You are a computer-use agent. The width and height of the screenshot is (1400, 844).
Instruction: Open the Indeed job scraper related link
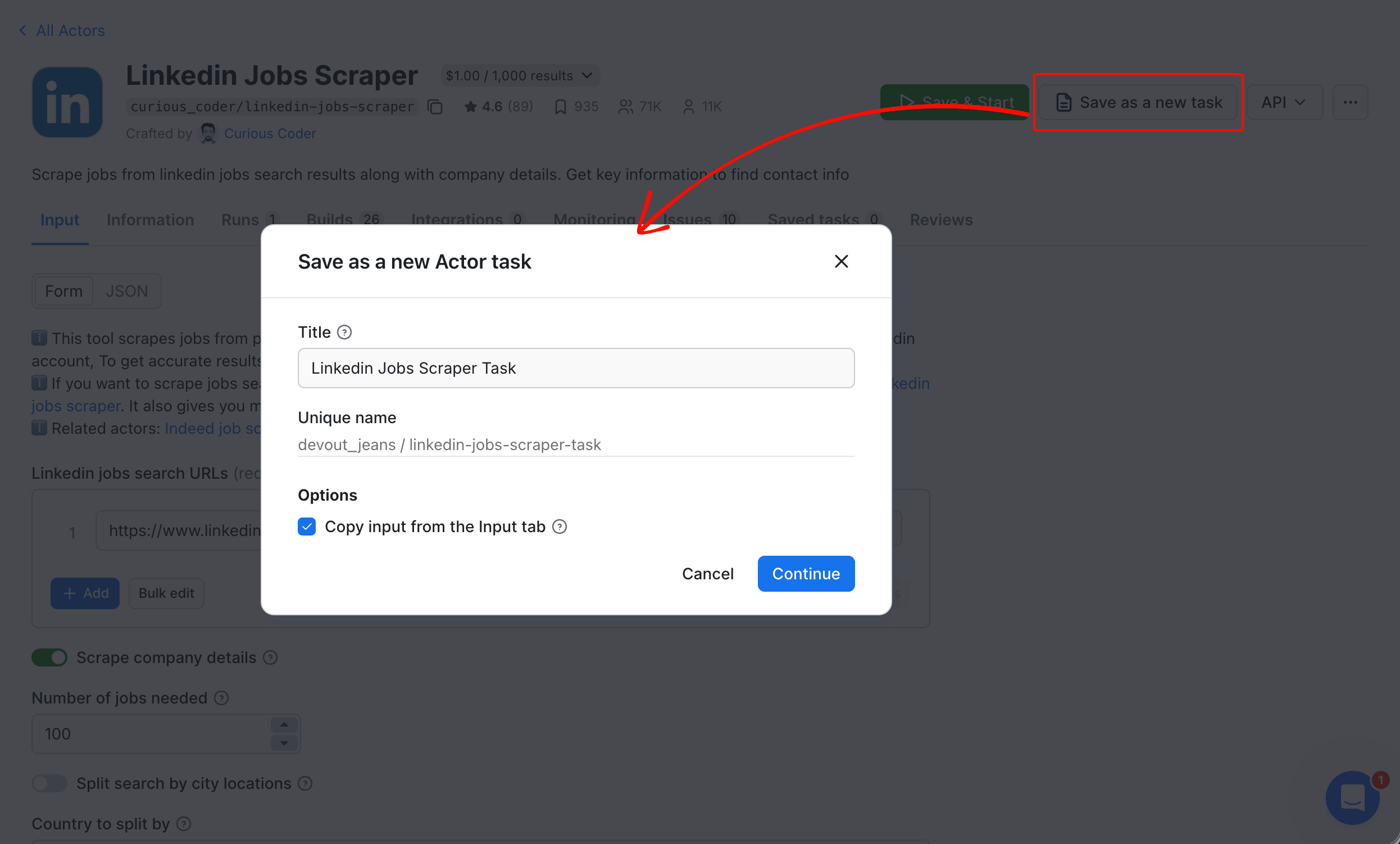pos(213,428)
